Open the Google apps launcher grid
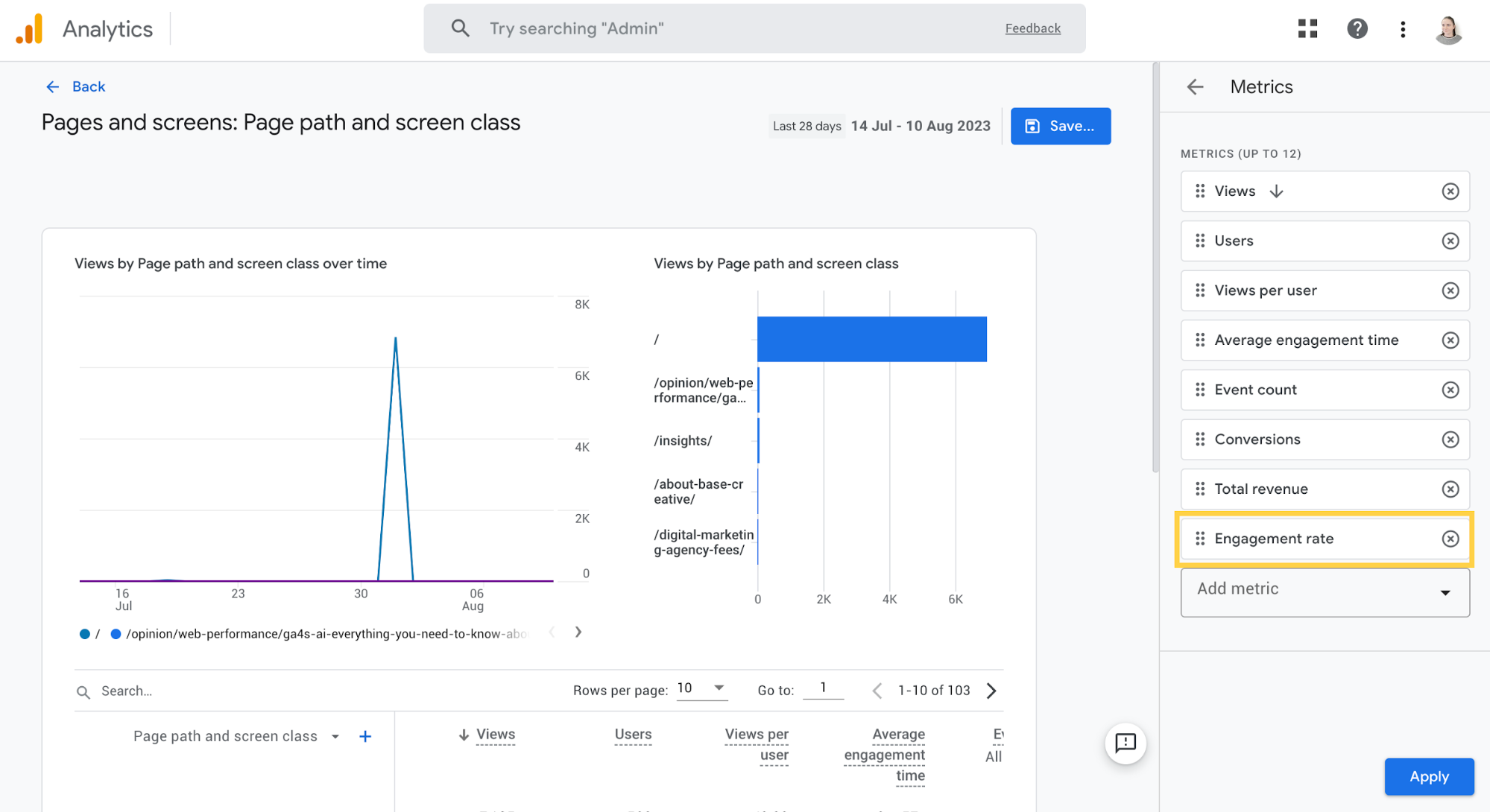Viewport: 1490px width, 812px height. [1307, 28]
